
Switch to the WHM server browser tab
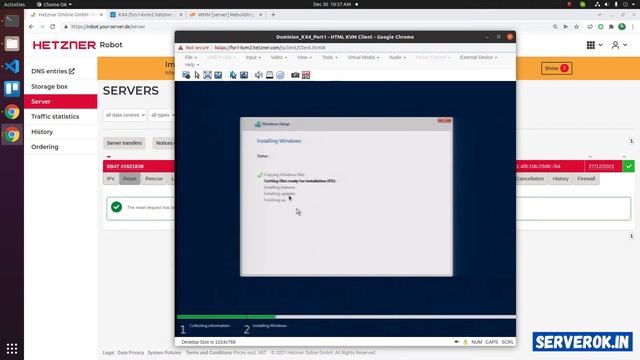(x=226, y=15)
